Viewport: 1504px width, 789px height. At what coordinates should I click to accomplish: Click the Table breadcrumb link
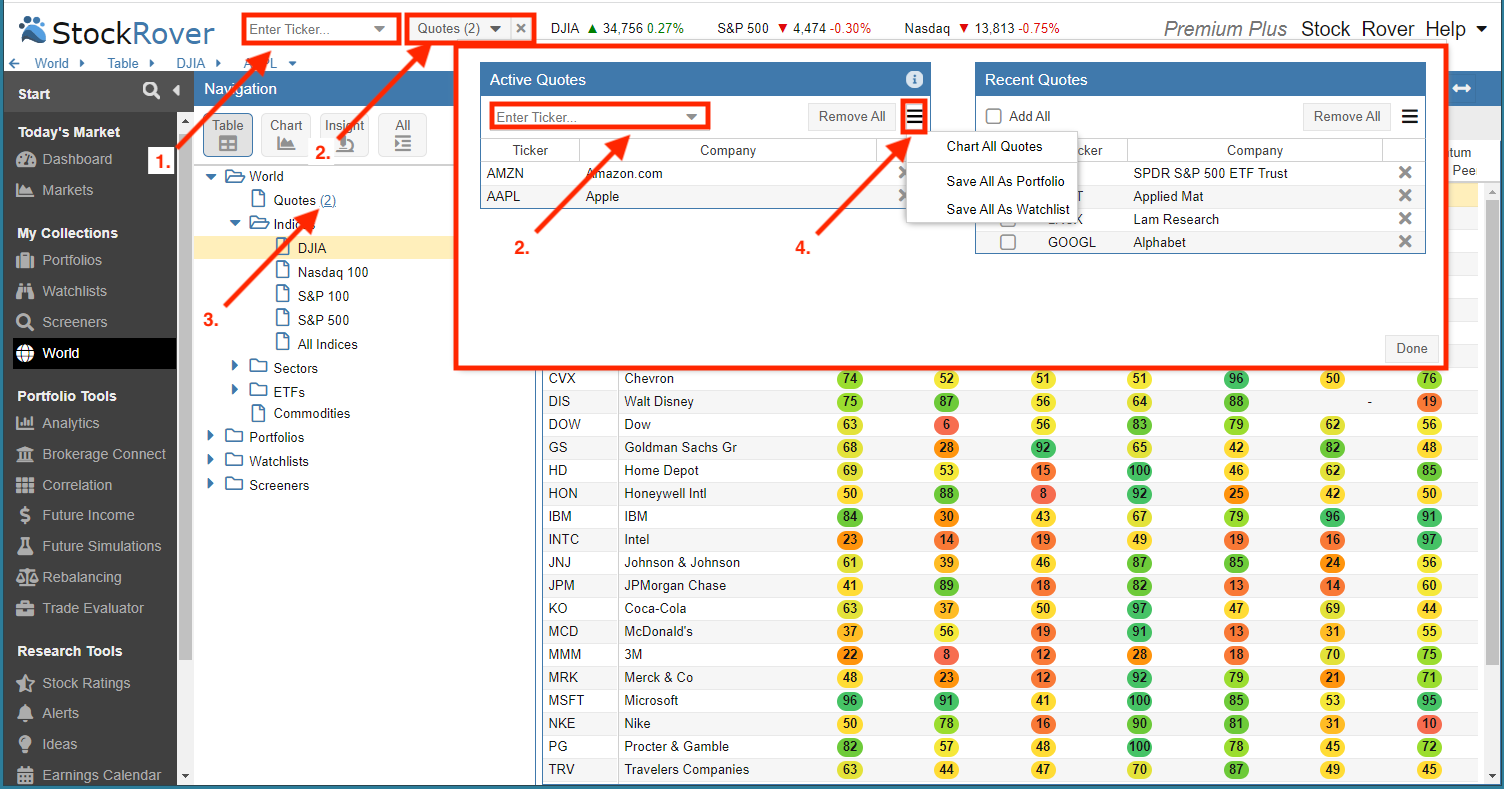click(123, 63)
